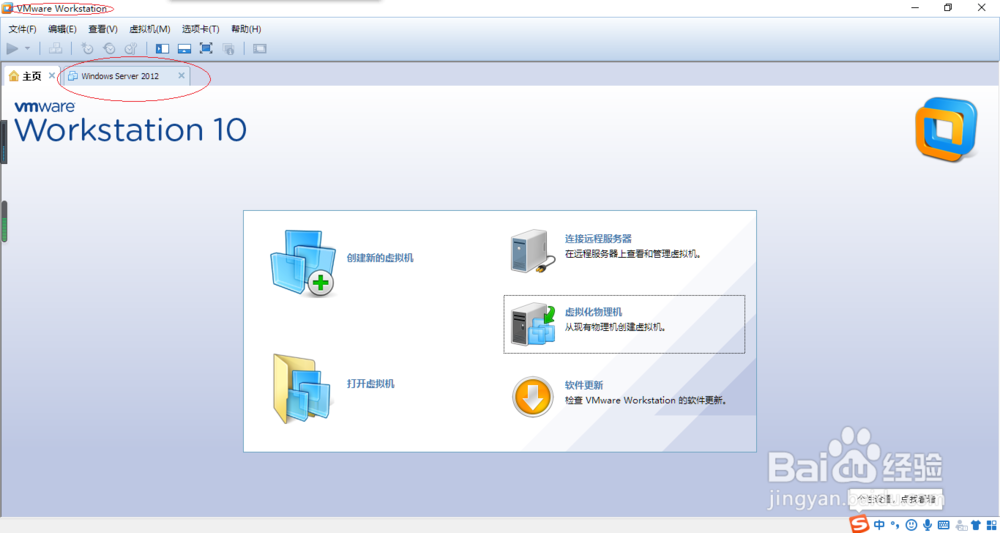Open the 帮助(H) menu

click(246, 29)
